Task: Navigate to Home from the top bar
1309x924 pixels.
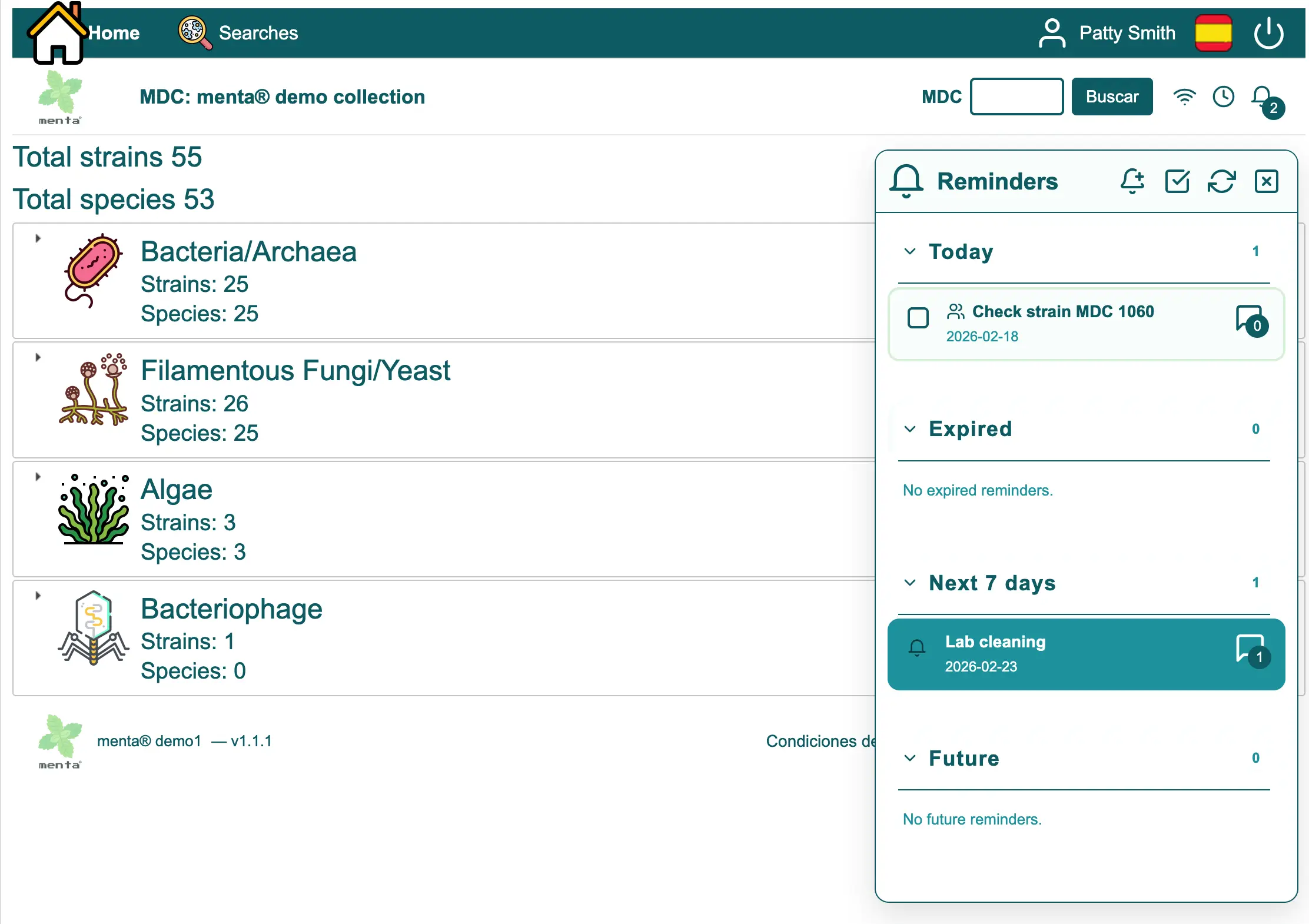Action: tap(113, 33)
